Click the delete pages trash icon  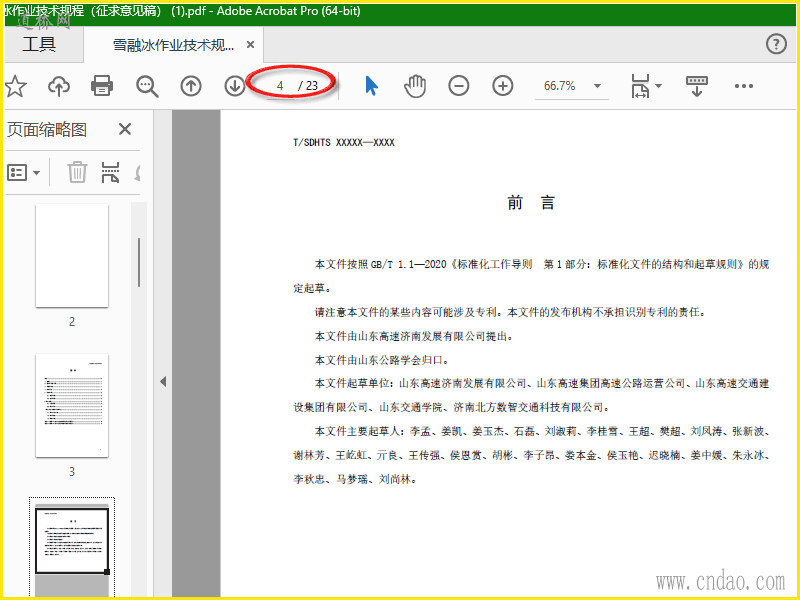coord(77,172)
